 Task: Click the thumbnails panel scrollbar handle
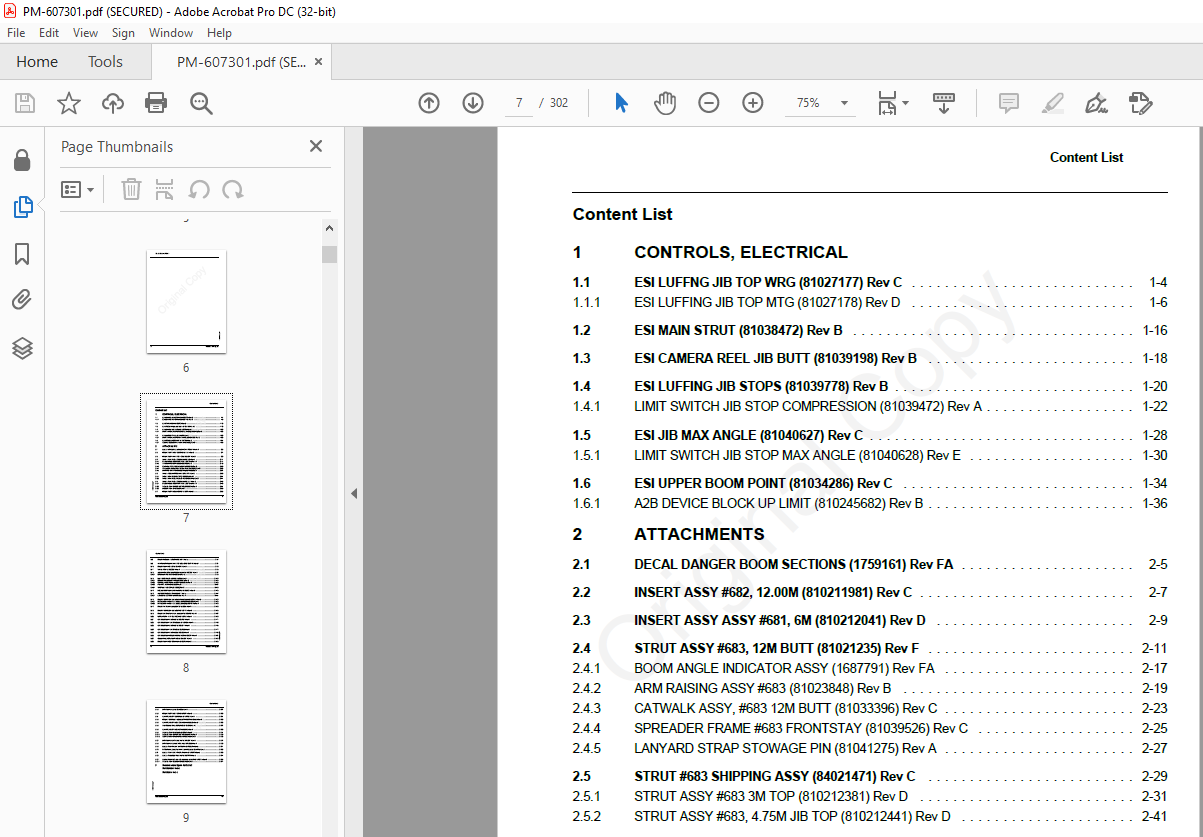pyautogui.click(x=329, y=254)
